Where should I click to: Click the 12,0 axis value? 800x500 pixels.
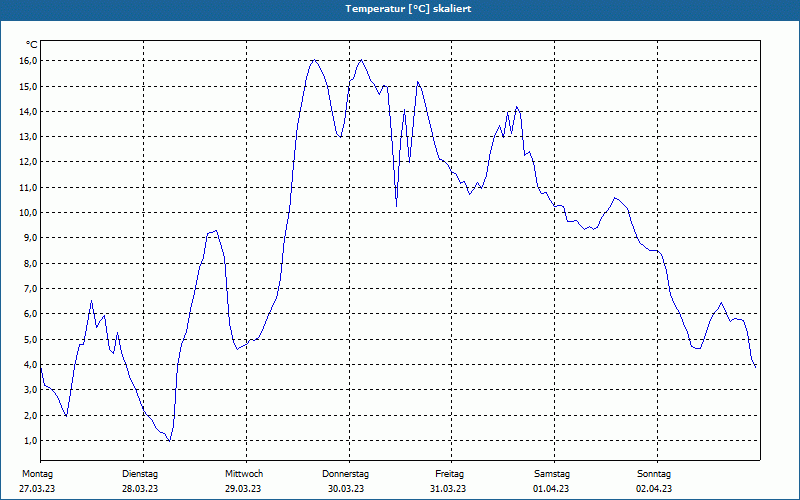[27, 162]
